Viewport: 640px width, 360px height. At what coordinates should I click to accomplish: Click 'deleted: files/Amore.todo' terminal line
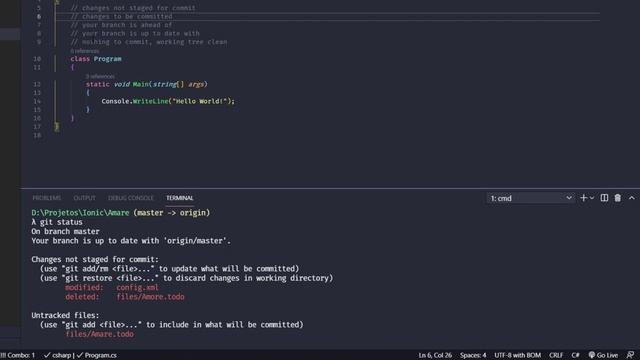[124, 297]
